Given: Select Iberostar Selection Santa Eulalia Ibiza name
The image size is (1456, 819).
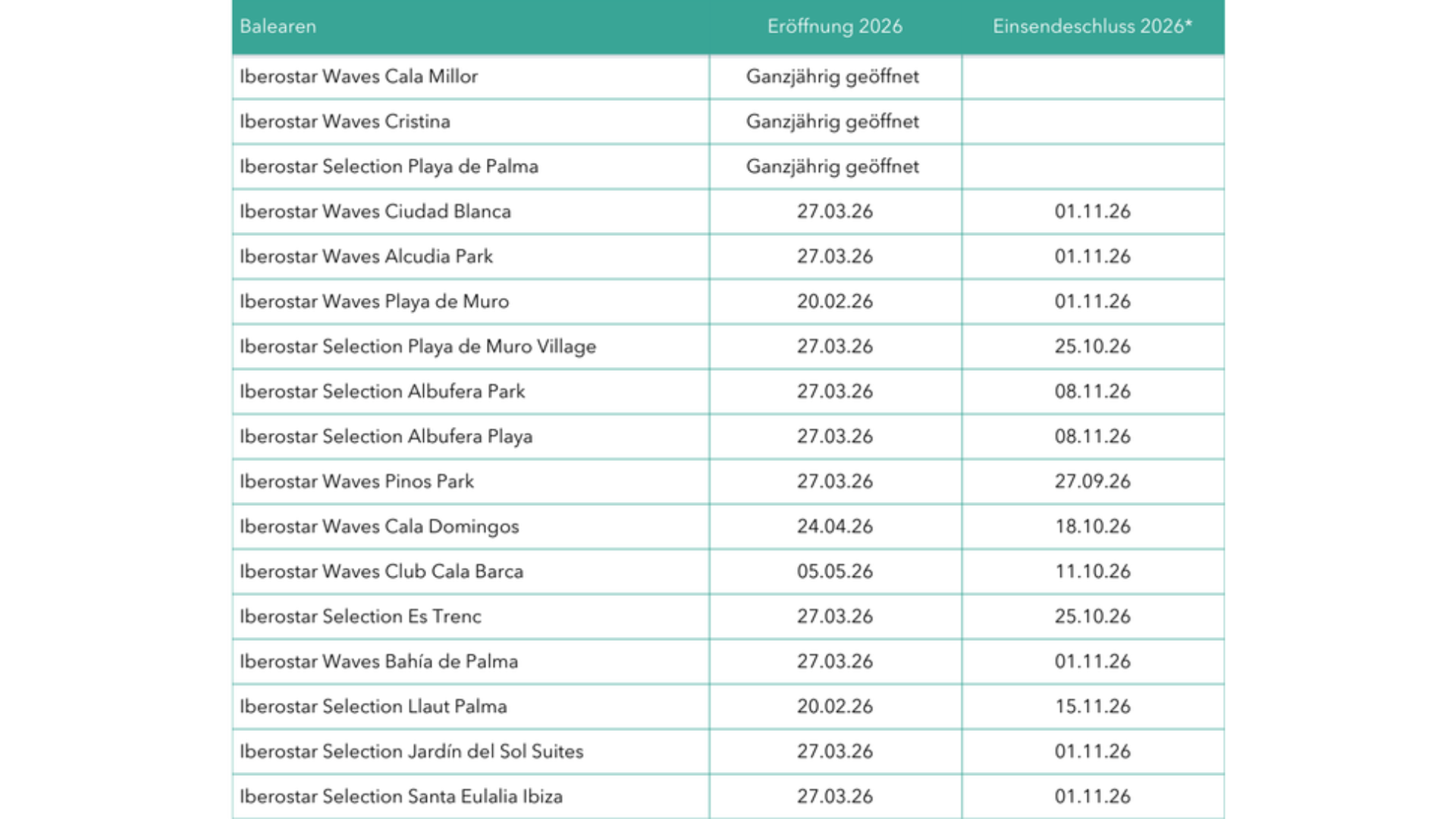Looking at the screenshot, I should click(x=401, y=796).
